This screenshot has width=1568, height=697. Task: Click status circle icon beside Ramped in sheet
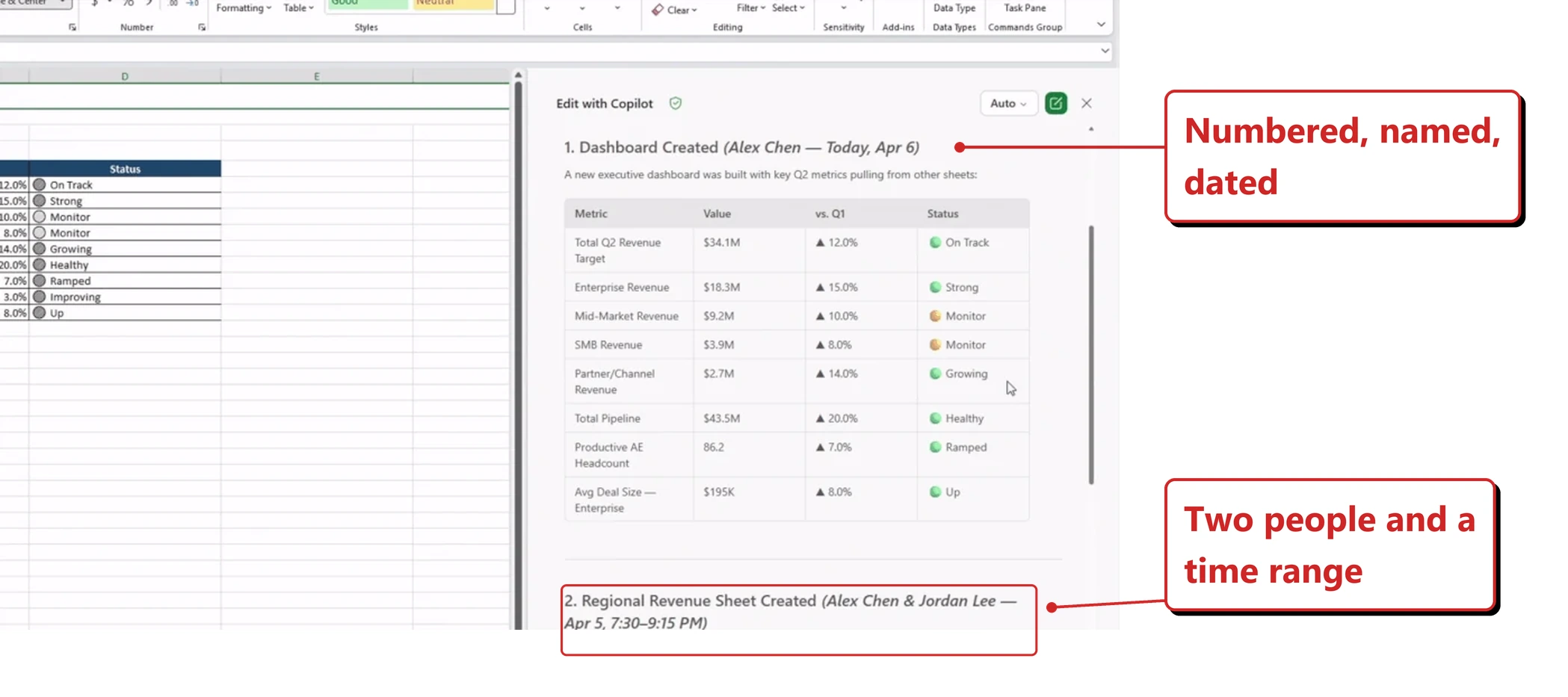click(40, 281)
